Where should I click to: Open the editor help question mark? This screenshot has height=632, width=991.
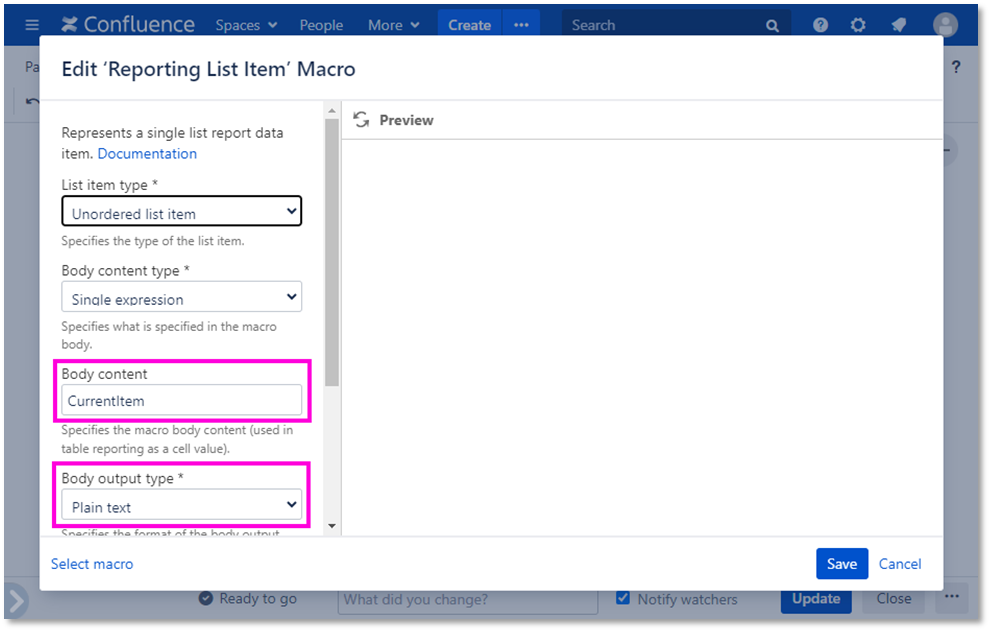click(x=956, y=67)
